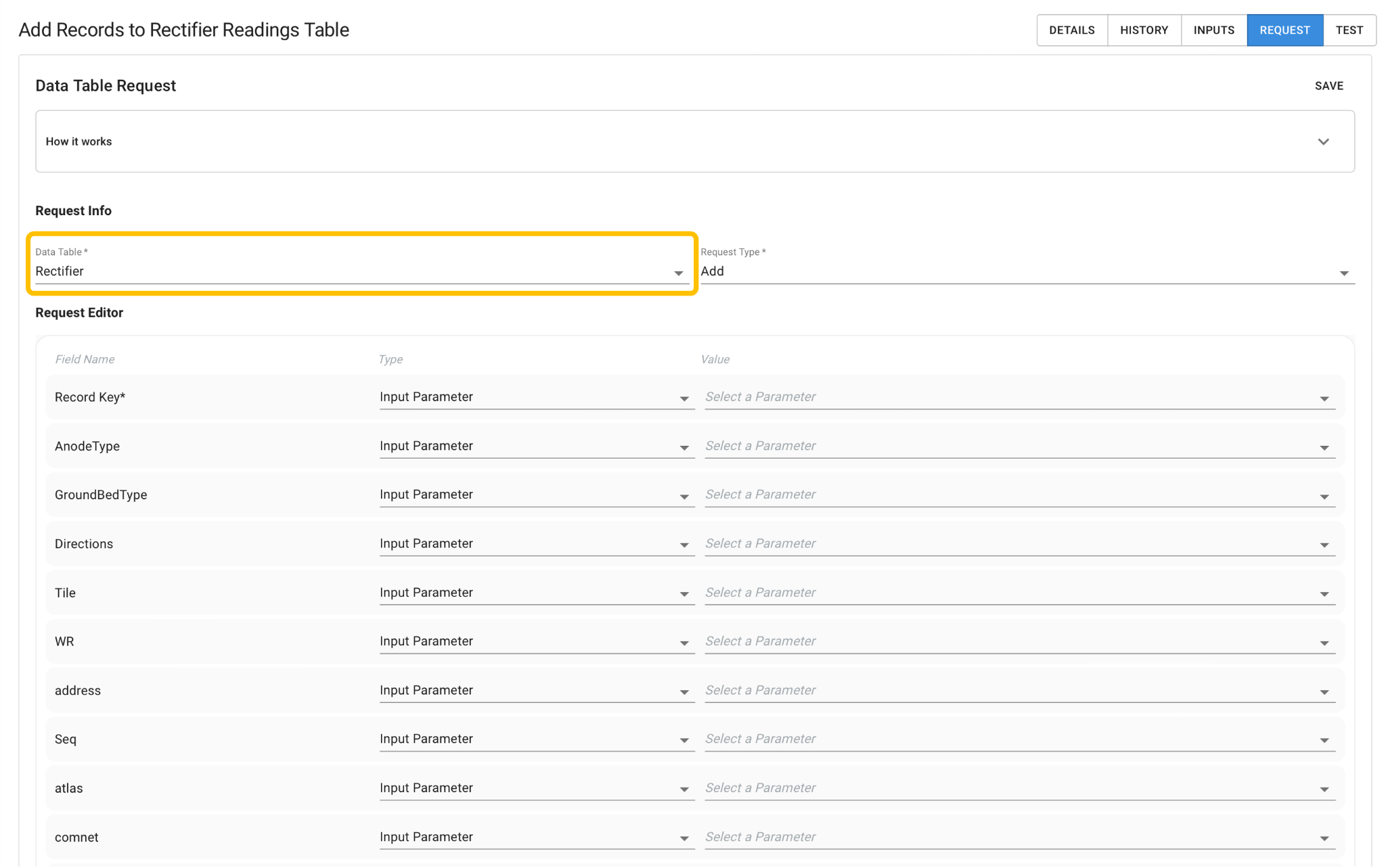This screenshot has width=1386, height=868.
Task: Open AnodeType type dropdown arrow
Action: 684,447
